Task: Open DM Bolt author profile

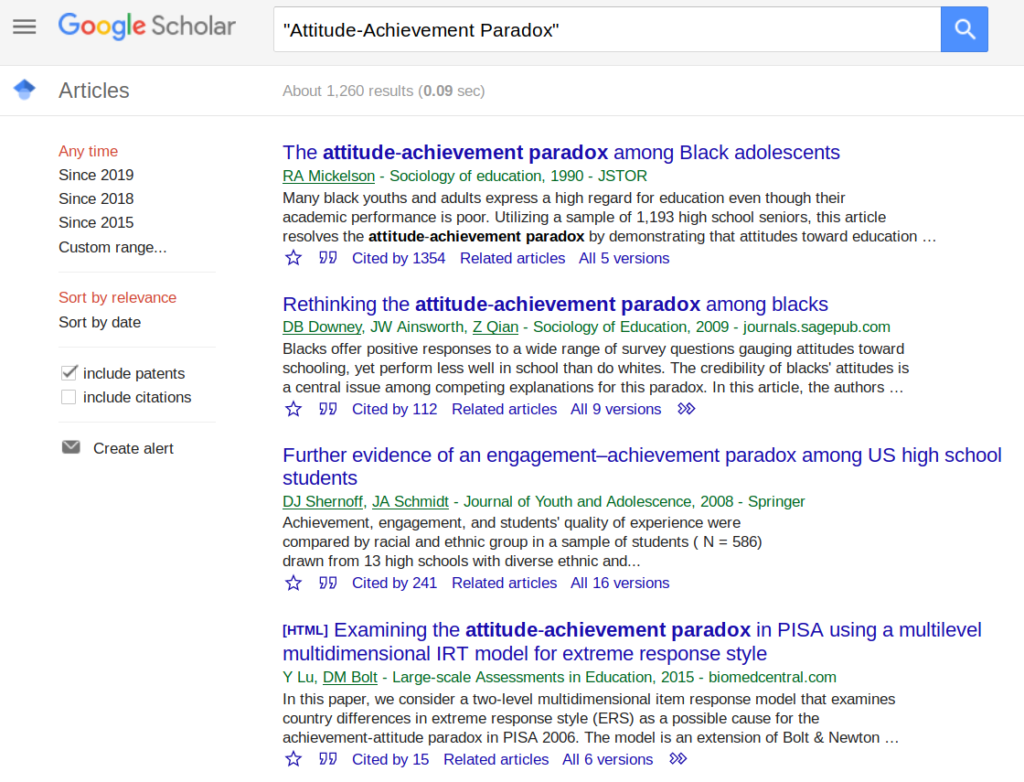Action: click(x=350, y=677)
